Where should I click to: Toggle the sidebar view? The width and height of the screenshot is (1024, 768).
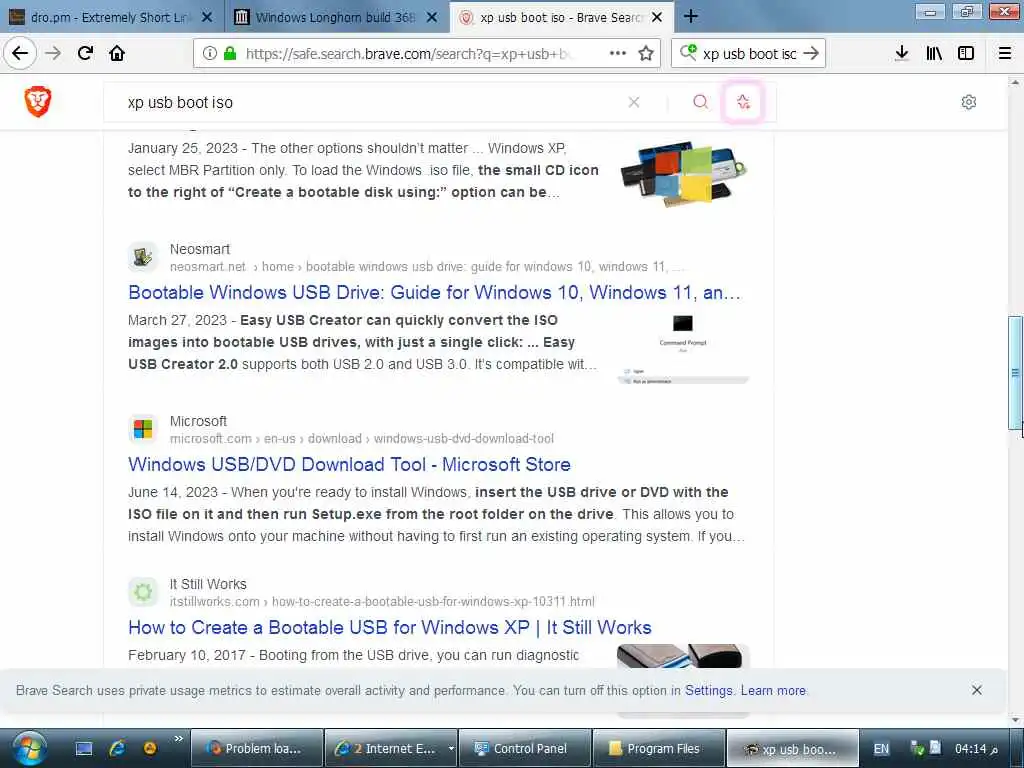(x=966, y=54)
